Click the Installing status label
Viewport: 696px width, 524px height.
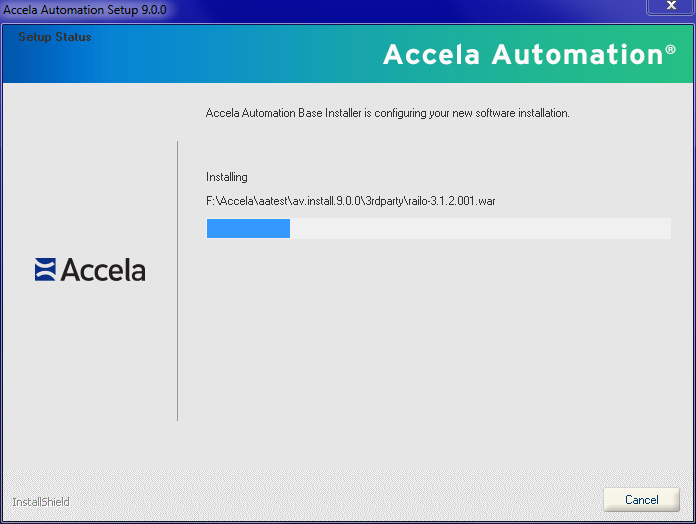[x=226, y=177]
